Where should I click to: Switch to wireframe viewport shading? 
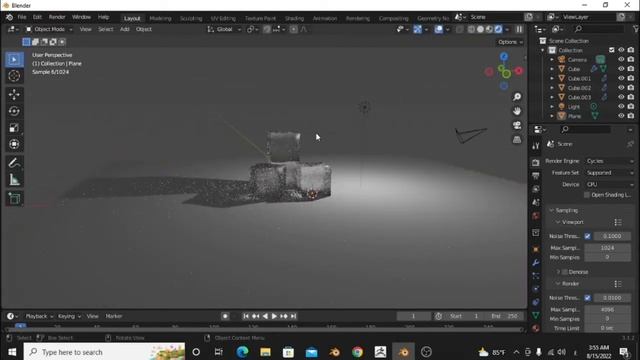[x=471, y=29]
